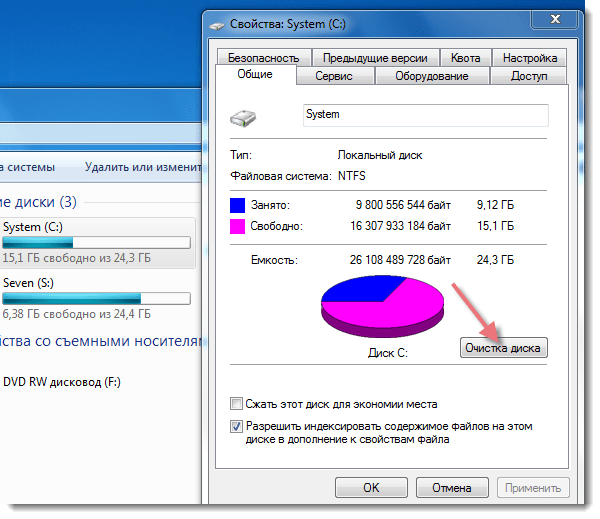Viewport: 600px width, 519px height.
Task: Switch to the Сервис tab
Action: 334,76
